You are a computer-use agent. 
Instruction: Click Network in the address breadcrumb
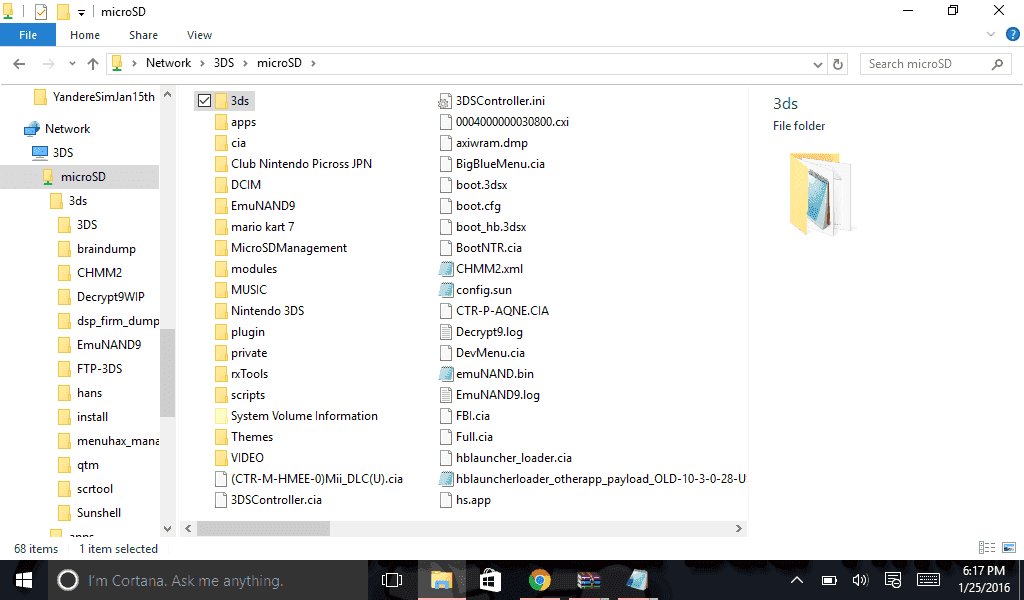tap(168, 63)
